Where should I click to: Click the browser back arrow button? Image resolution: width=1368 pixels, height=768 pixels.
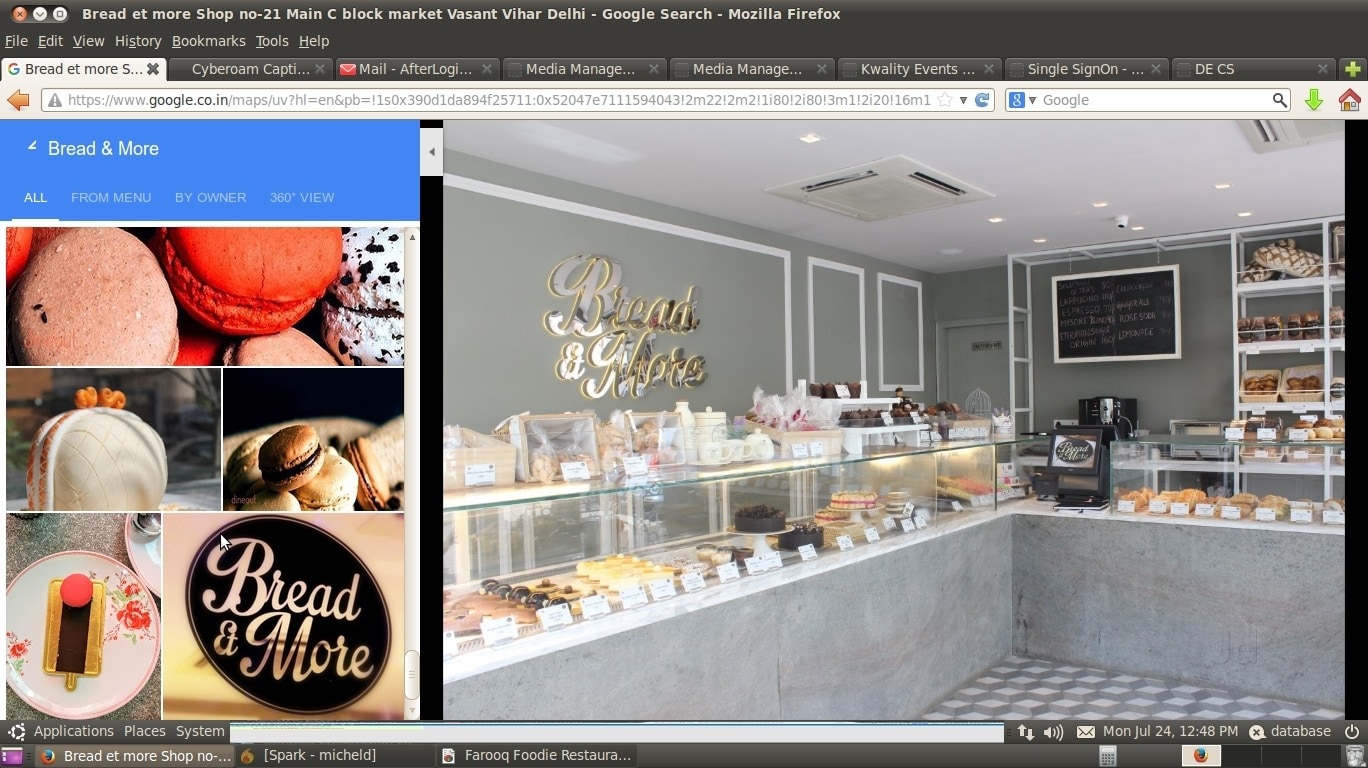18,100
